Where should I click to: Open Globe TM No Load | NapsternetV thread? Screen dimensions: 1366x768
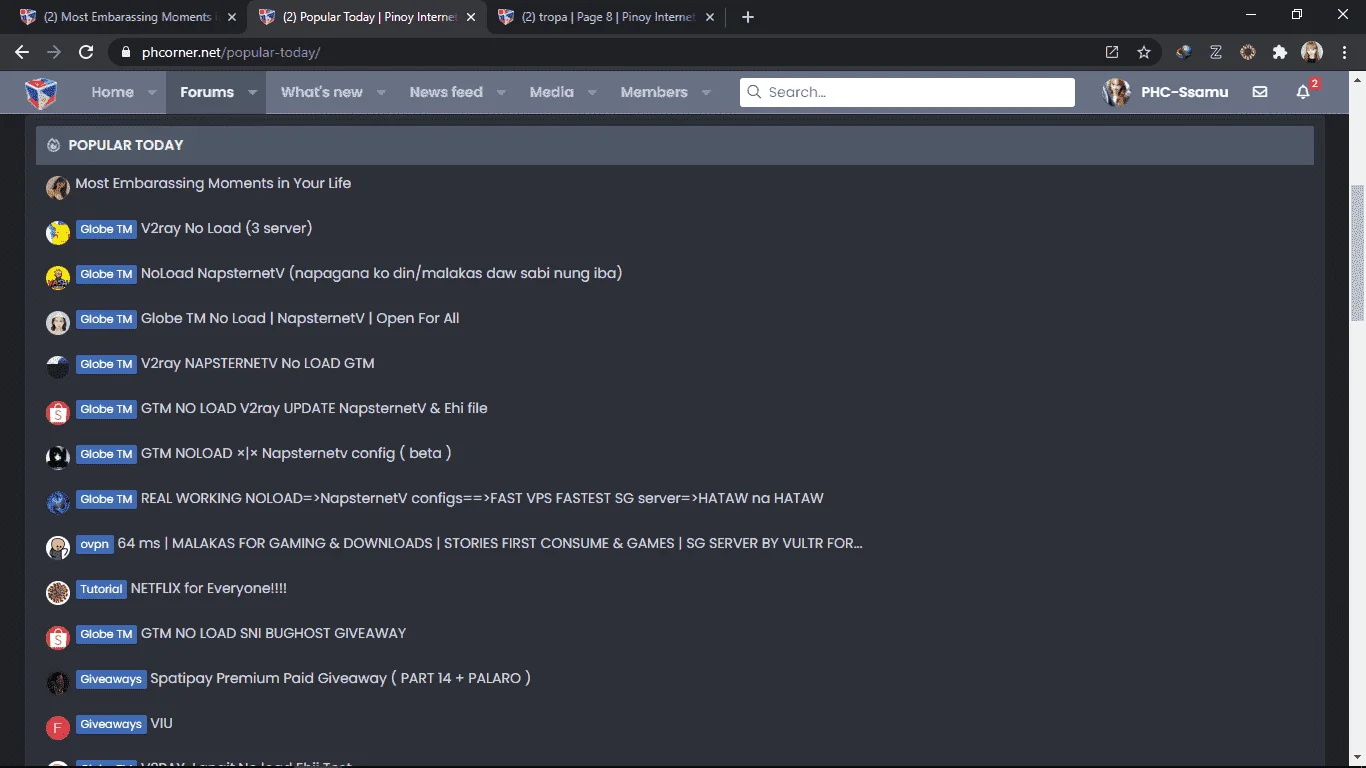click(x=300, y=318)
